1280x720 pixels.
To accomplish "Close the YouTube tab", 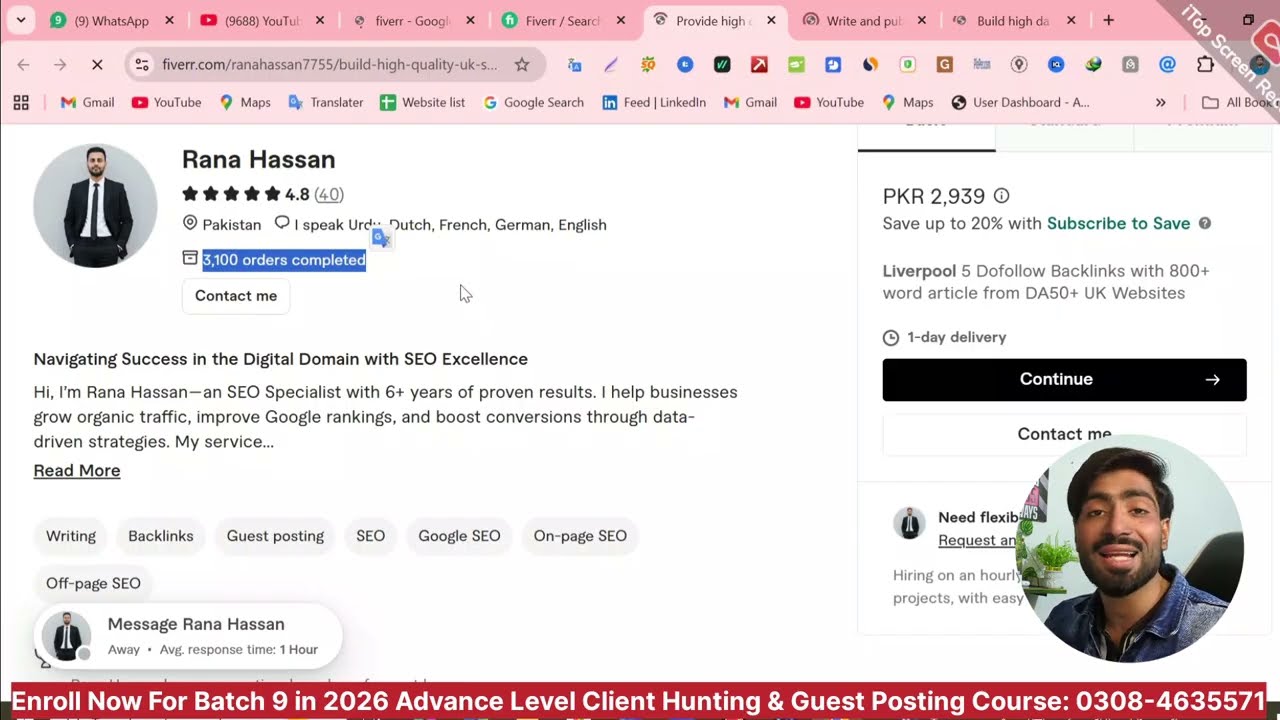I will [319, 21].
